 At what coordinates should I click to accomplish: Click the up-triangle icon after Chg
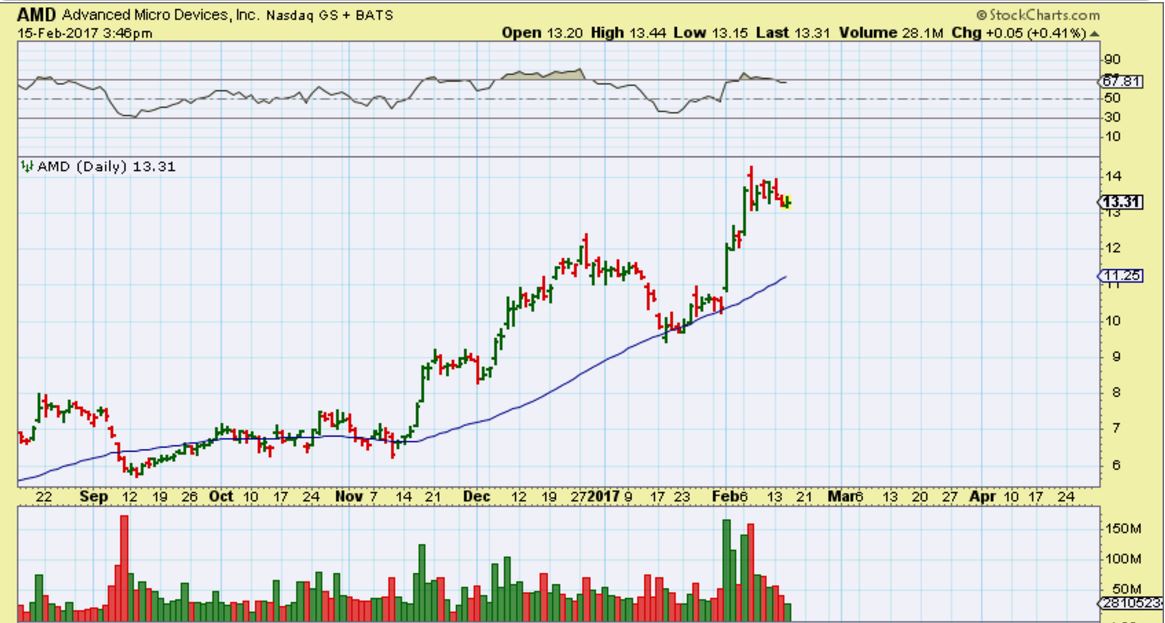pos(1094,34)
